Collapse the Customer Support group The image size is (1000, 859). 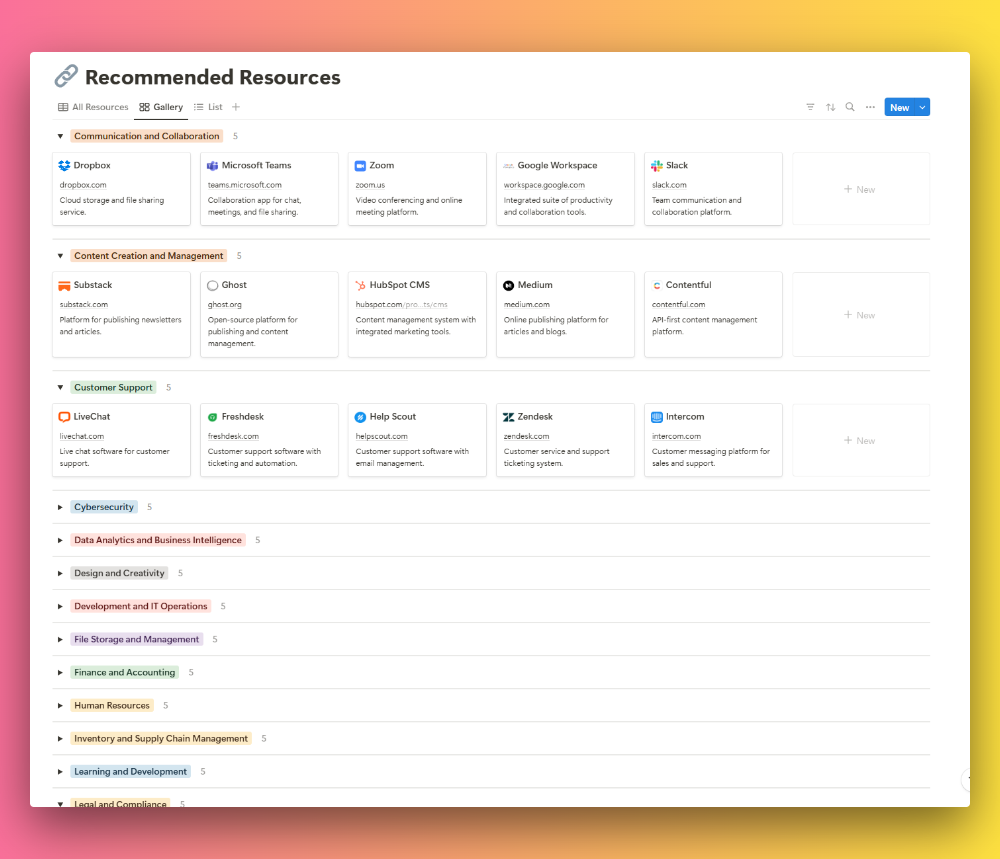(x=60, y=387)
